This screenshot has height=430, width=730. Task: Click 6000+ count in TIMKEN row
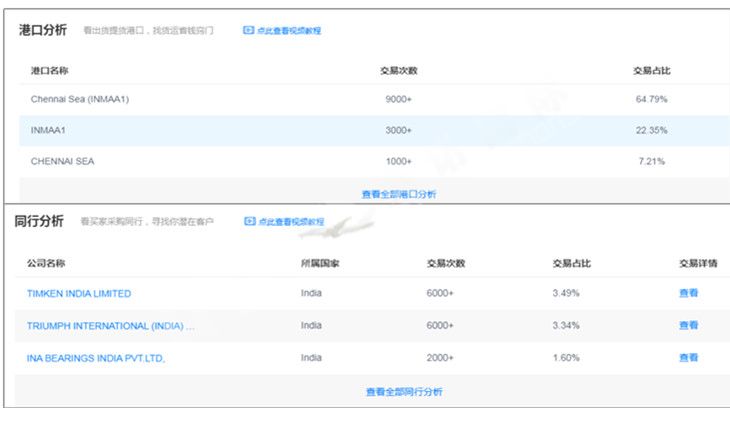440,293
